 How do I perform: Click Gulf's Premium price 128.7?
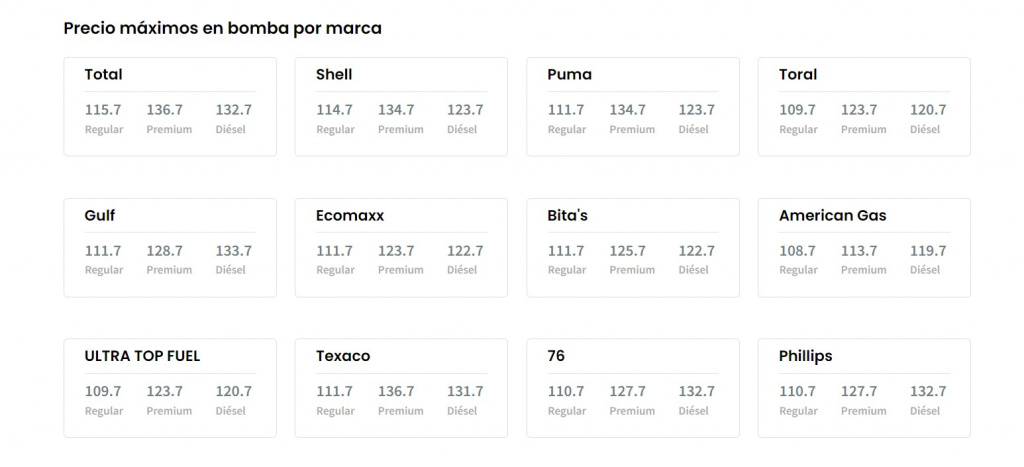tap(165, 251)
